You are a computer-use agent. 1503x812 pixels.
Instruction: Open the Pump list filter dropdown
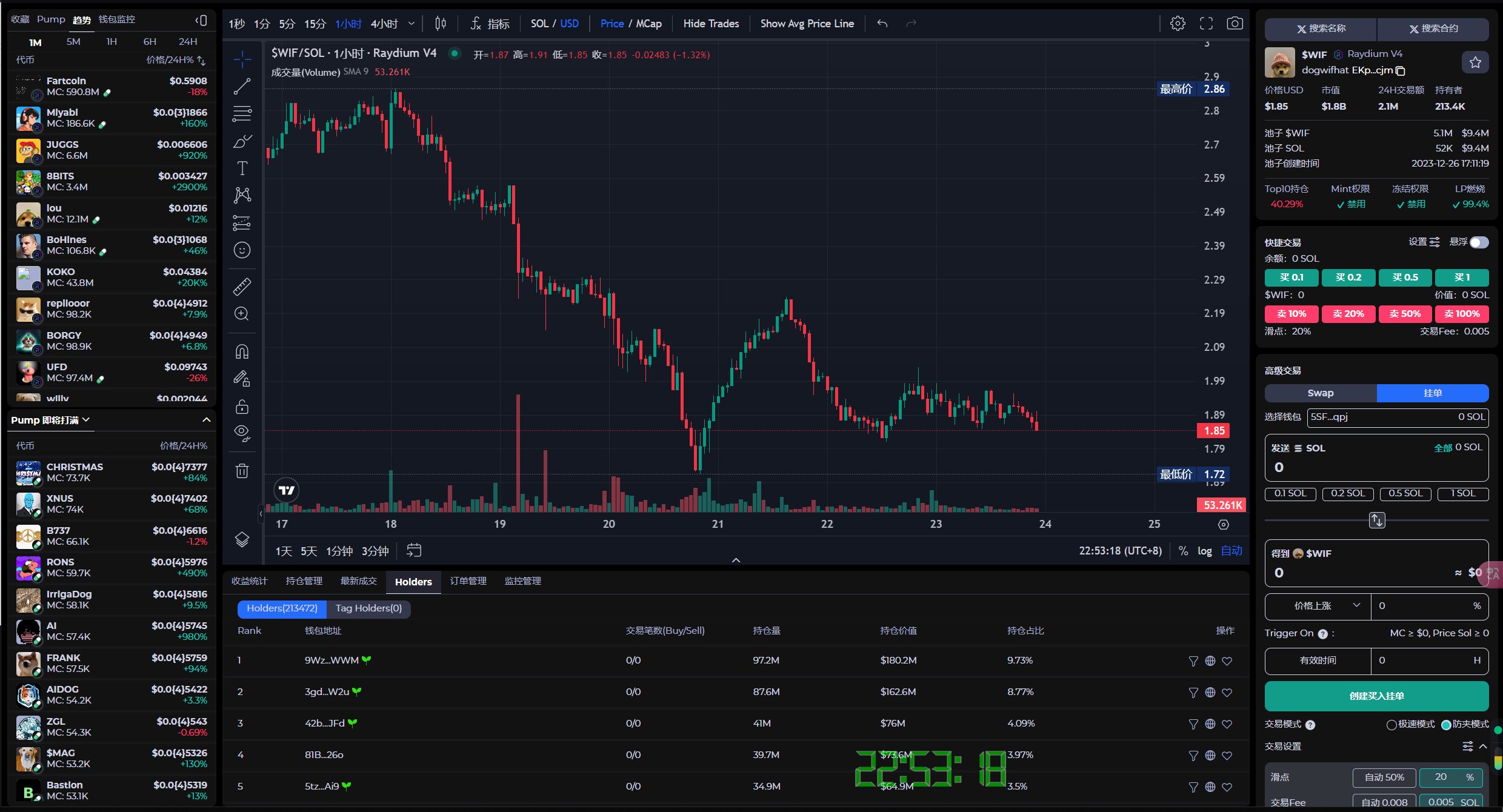(51, 420)
